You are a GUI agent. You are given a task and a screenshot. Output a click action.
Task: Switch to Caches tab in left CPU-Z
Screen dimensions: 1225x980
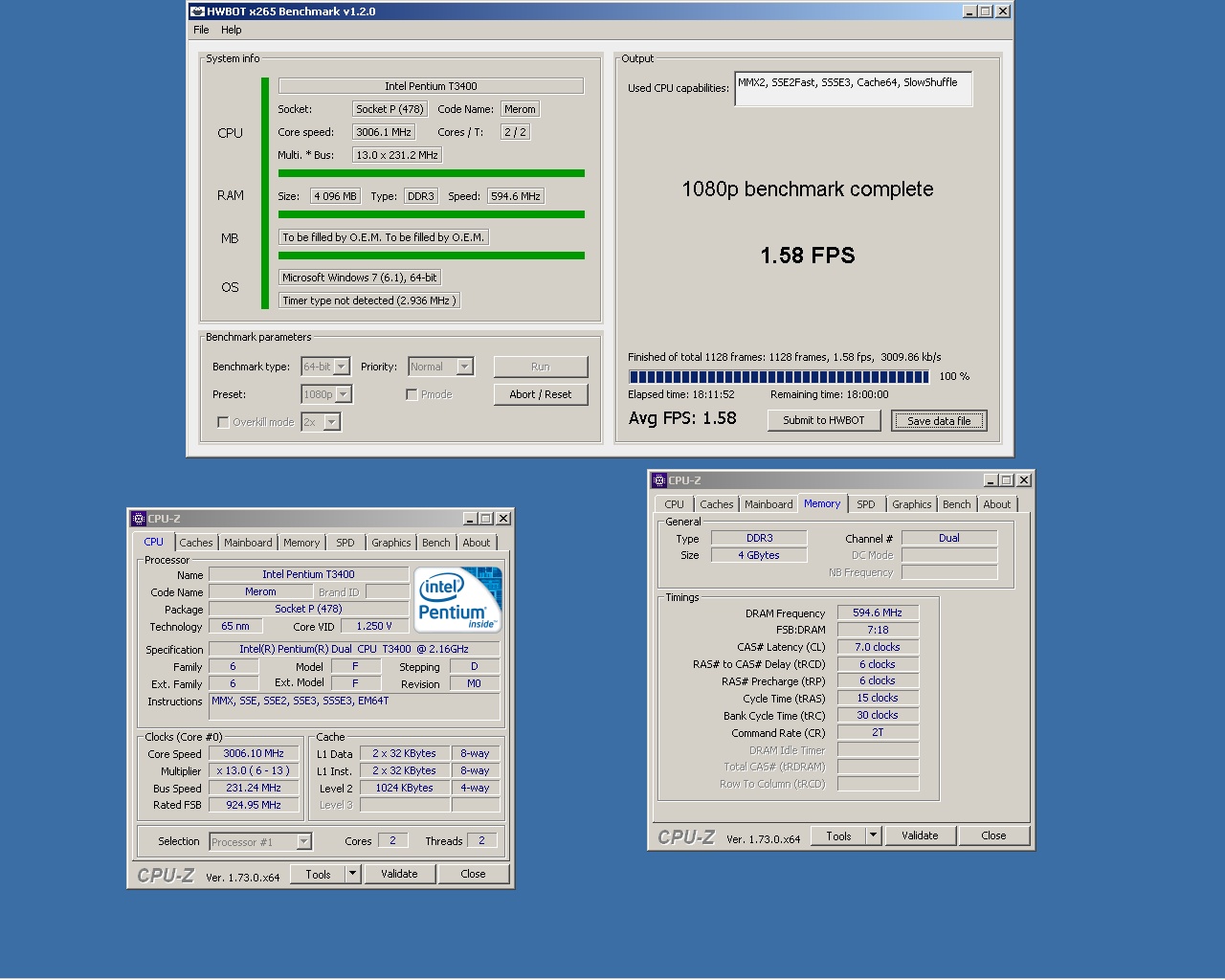[x=196, y=543]
